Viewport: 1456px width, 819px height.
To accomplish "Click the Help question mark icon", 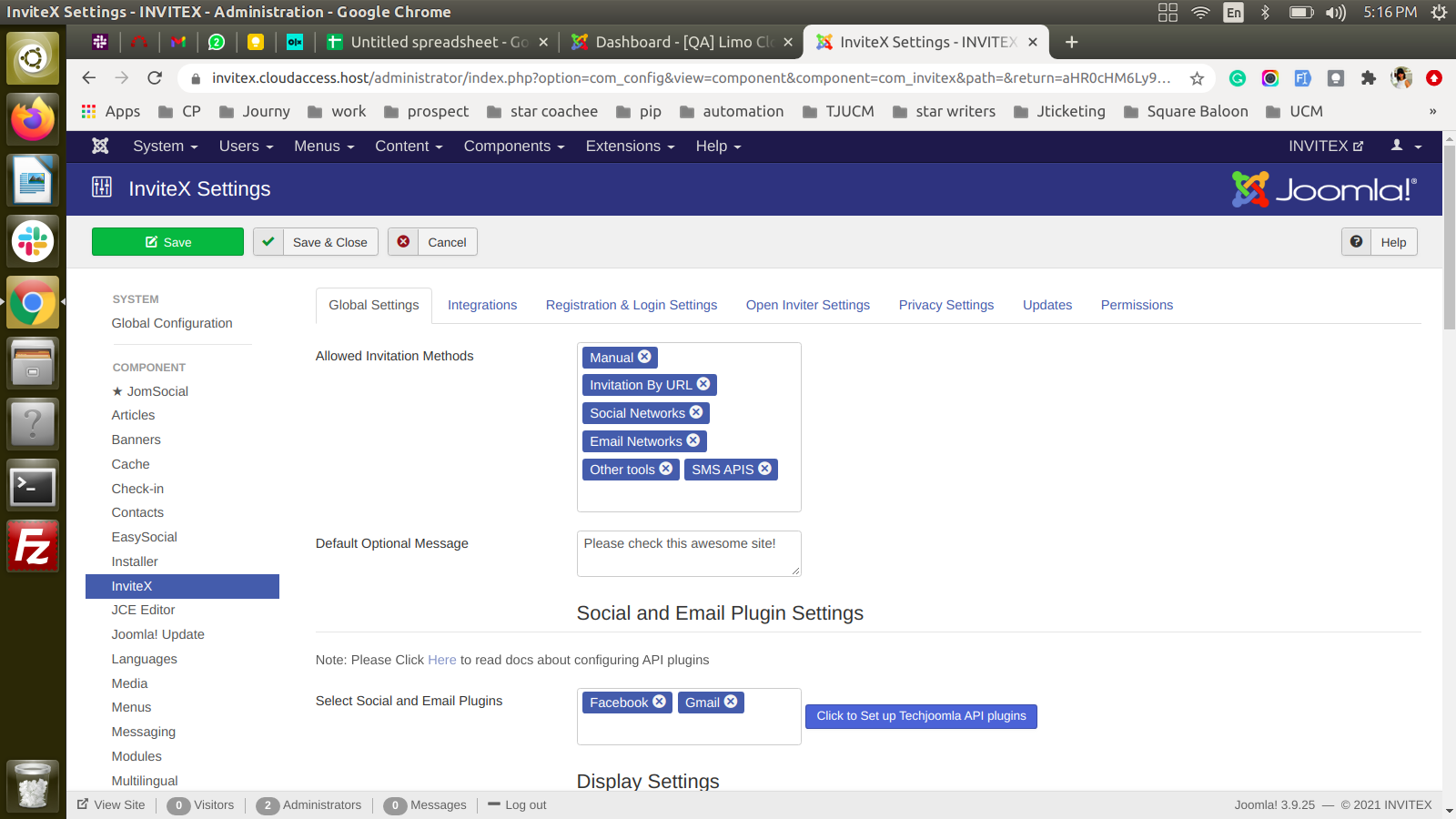I will (1356, 242).
